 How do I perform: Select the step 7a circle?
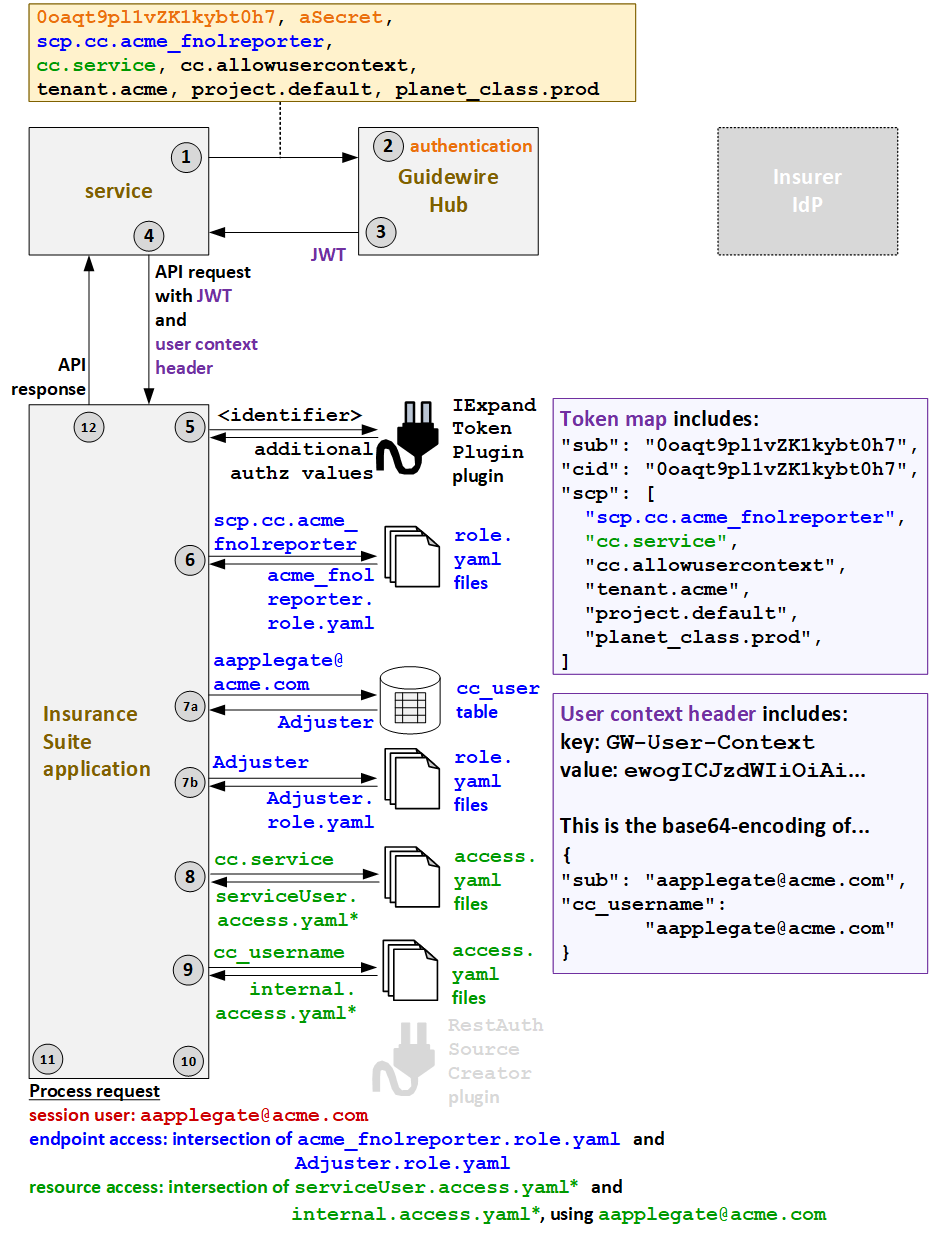click(x=189, y=706)
